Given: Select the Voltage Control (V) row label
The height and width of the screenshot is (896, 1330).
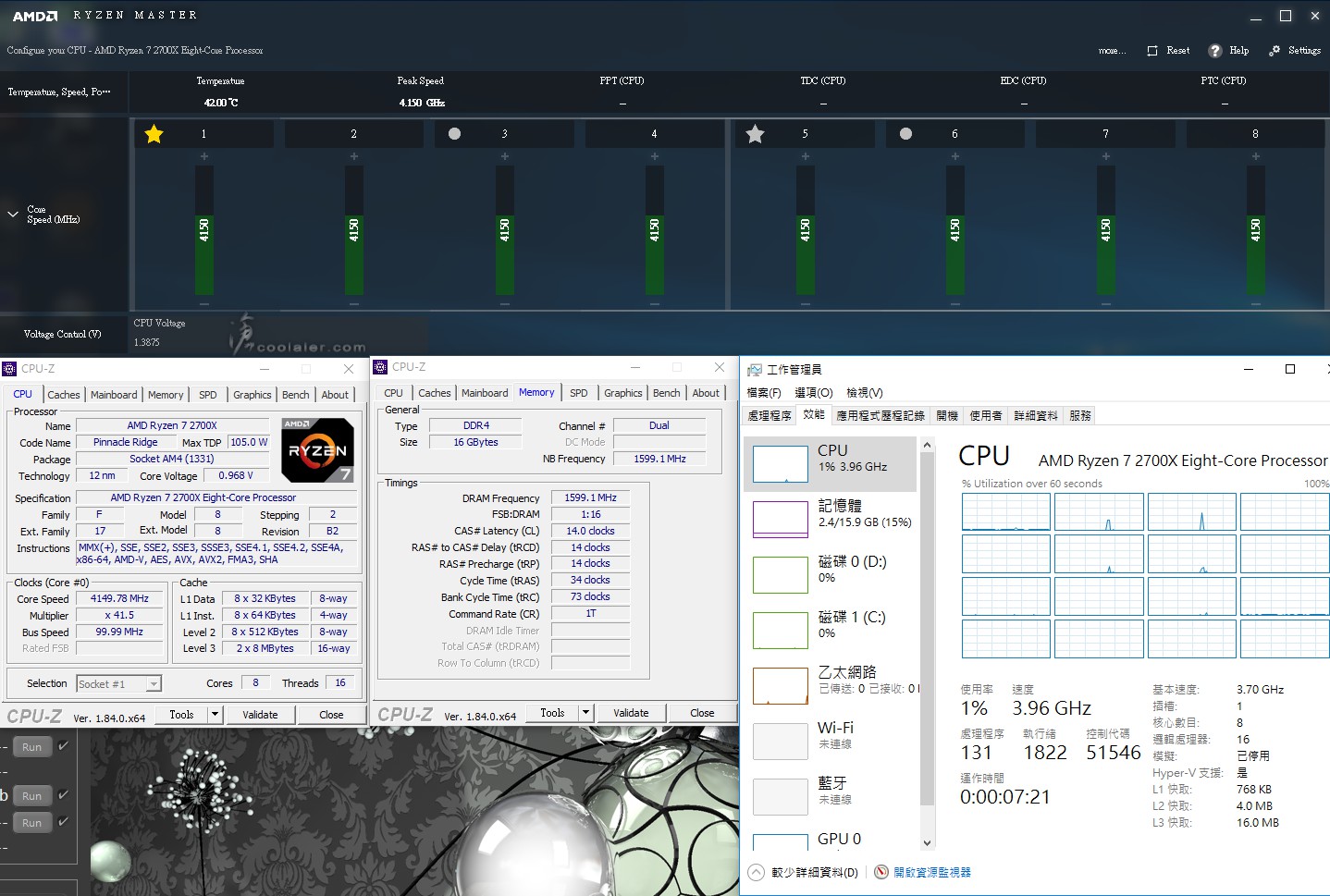Looking at the screenshot, I should pyautogui.click(x=63, y=334).
